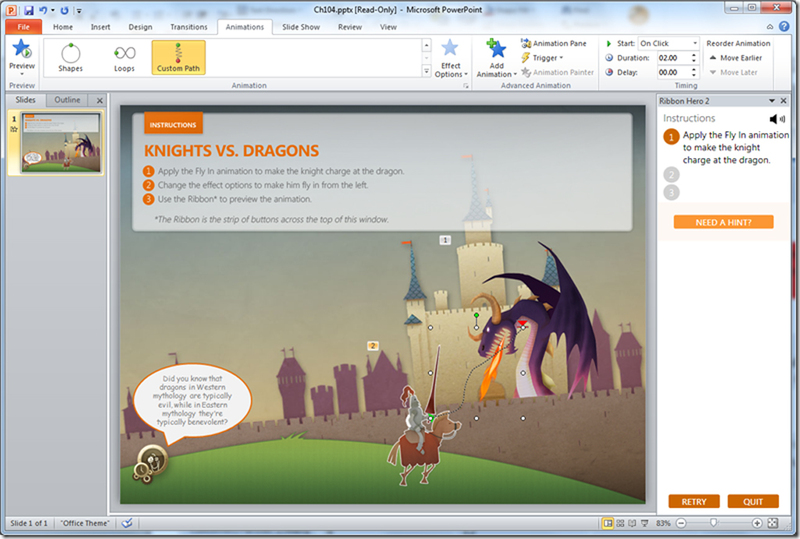This screenshot has height=539, width=800.
Task: Click the NEED A HINT? button
Action: click(x=723, y=222)
